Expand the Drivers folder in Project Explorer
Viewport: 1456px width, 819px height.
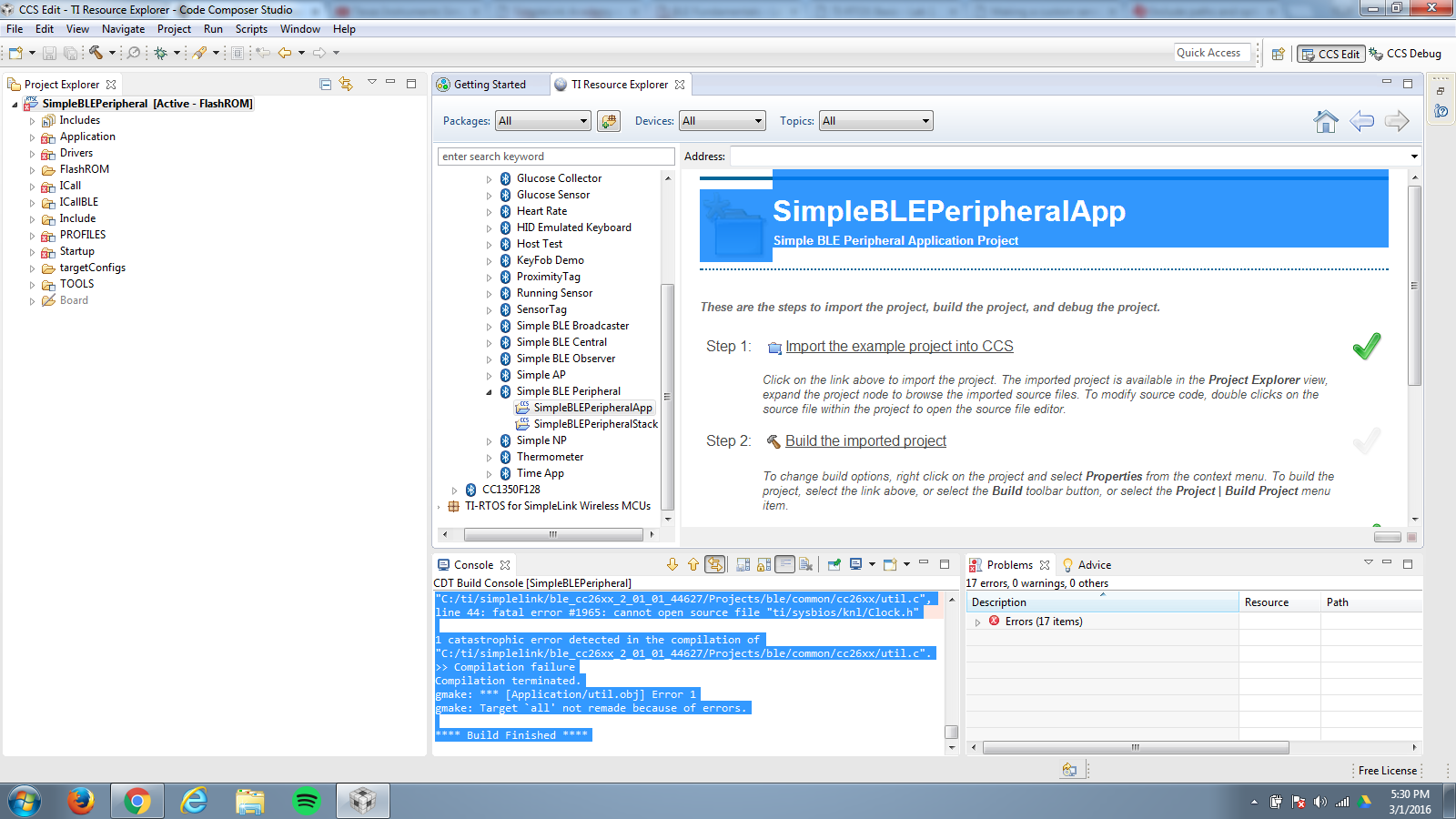(32, 154)
